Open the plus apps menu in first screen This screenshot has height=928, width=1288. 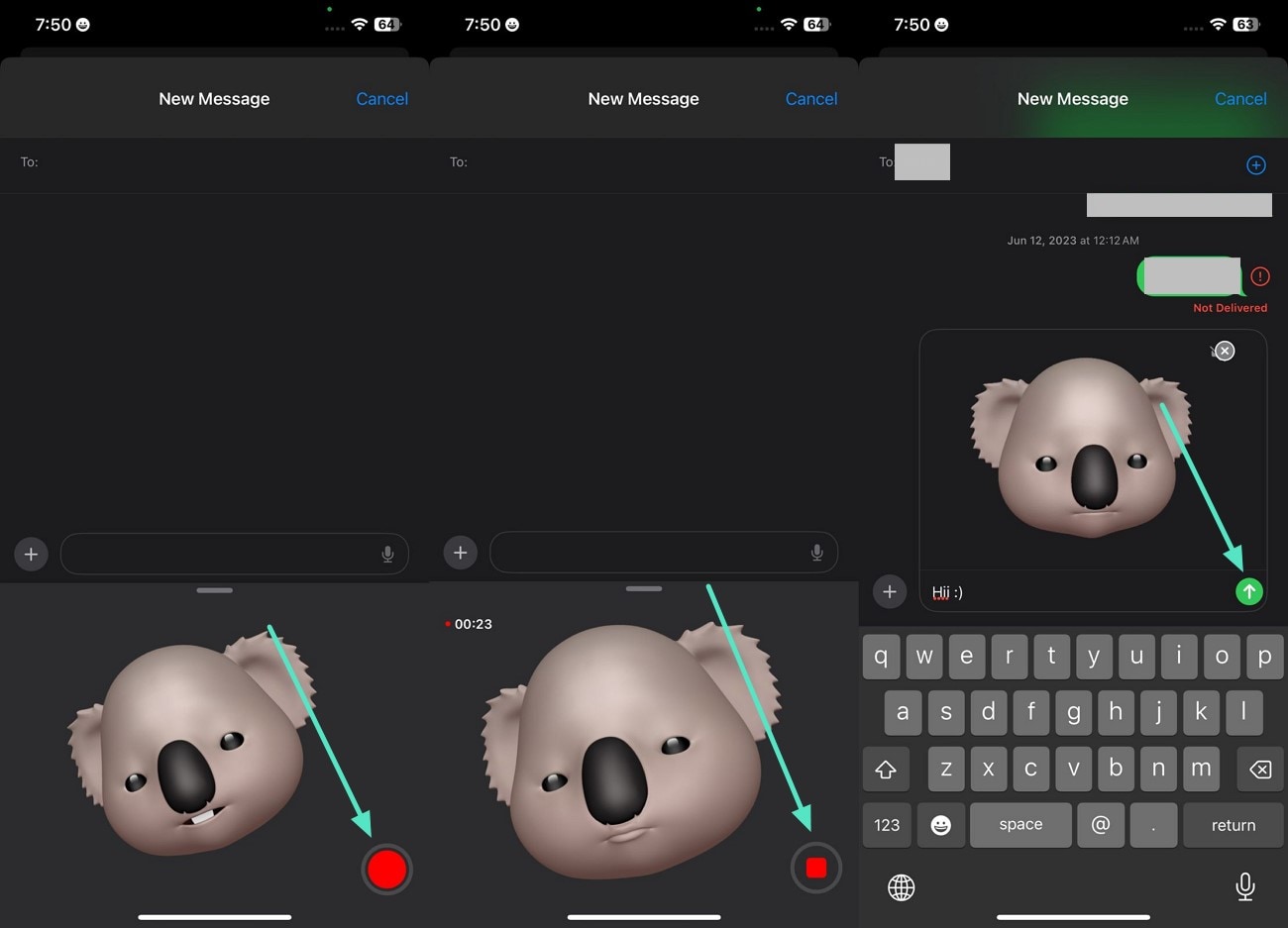(x=31, y=554)
